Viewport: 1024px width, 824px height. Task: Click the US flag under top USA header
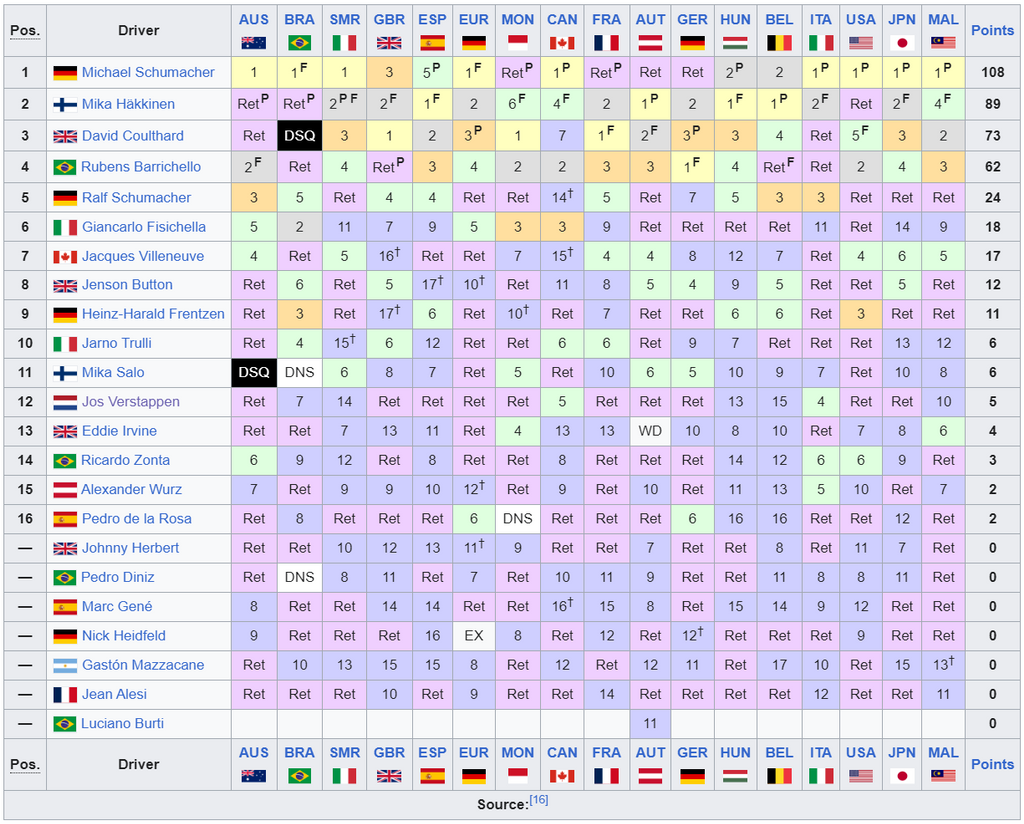click(861, 43)
